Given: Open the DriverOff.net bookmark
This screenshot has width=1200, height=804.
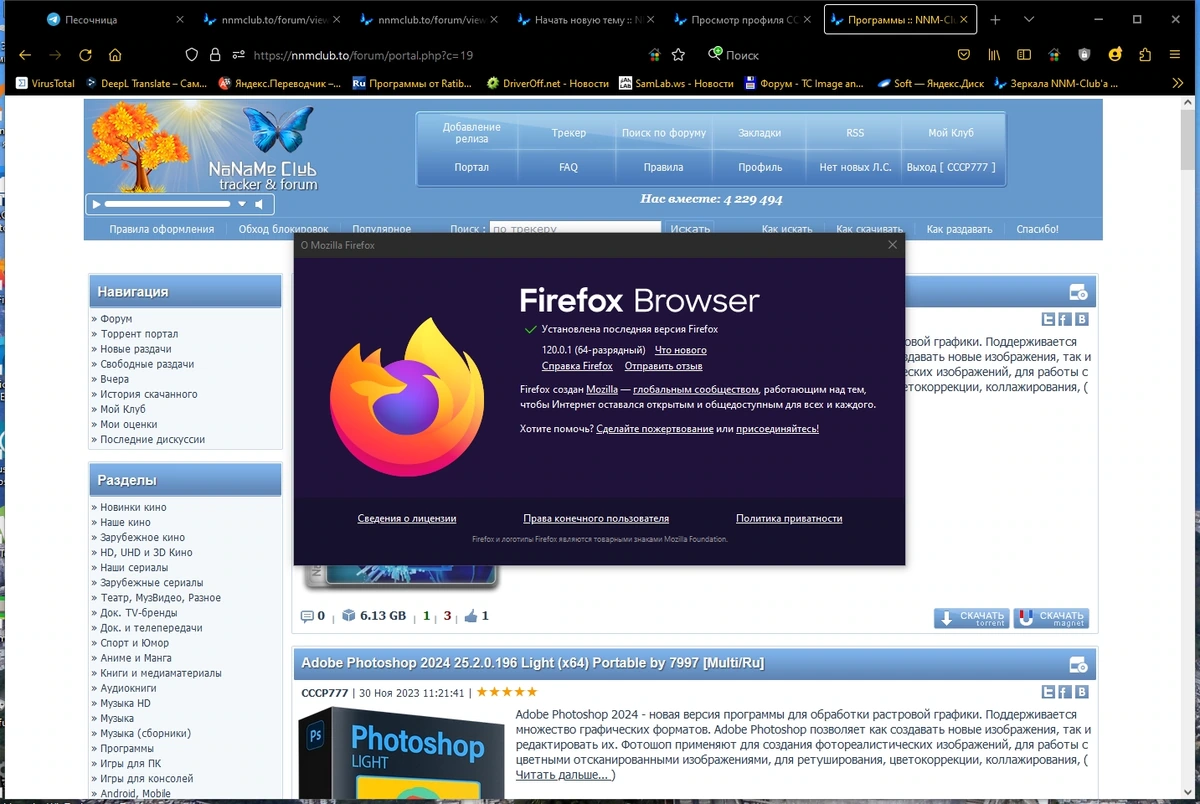Looking at the screenshot, I should (x=547, y=84).
